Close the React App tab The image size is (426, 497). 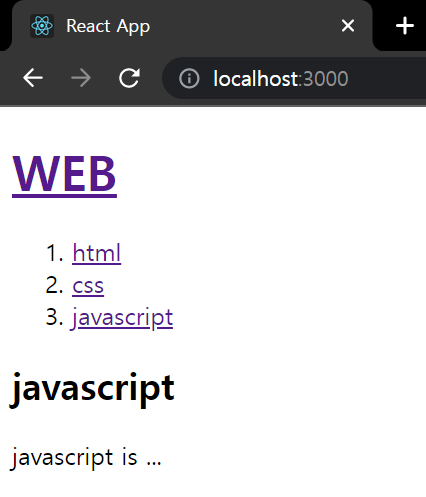coord(348,26)
